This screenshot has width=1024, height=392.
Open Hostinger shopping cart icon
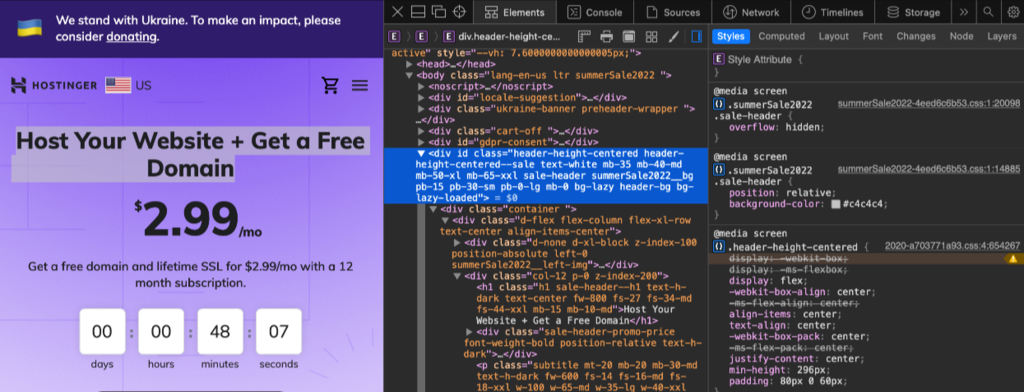(330, 85)
